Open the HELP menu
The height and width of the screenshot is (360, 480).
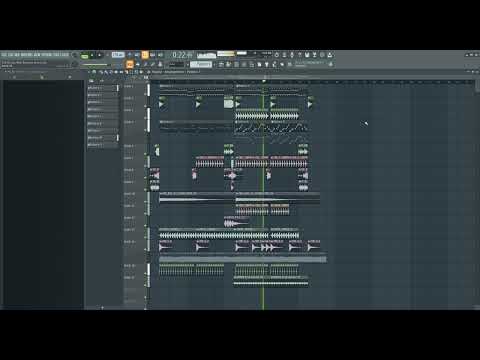pos(66,54)
